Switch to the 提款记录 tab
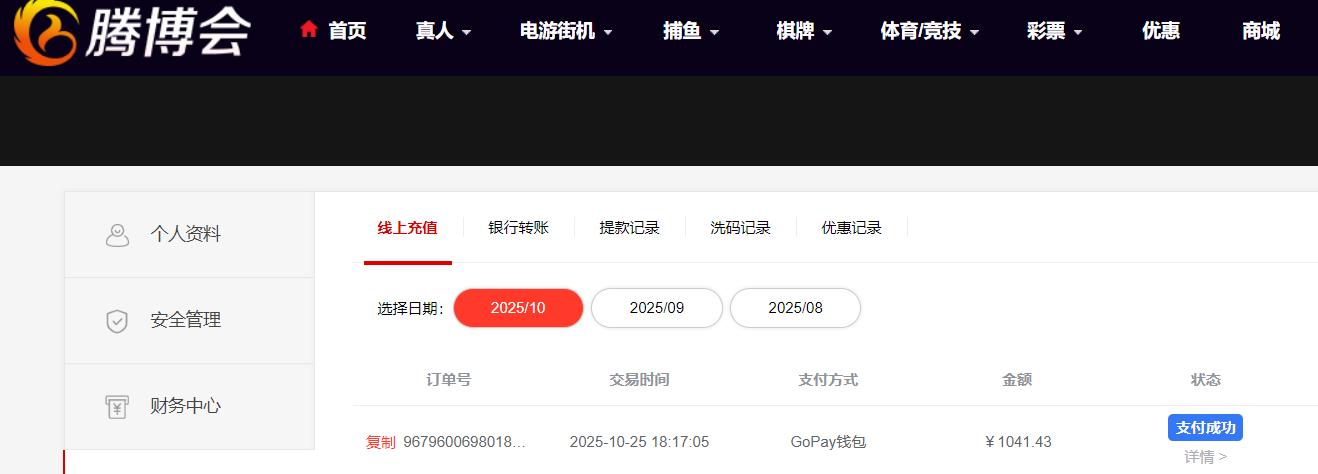The height and width of the screenshot is (474, 1318). [629, 228]
